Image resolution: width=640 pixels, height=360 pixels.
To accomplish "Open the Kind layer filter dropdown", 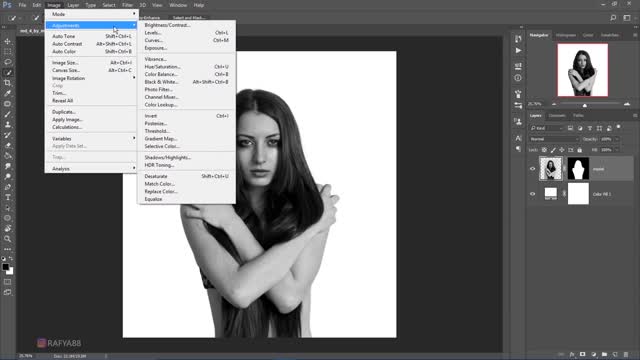I will (x=546, y=128).
